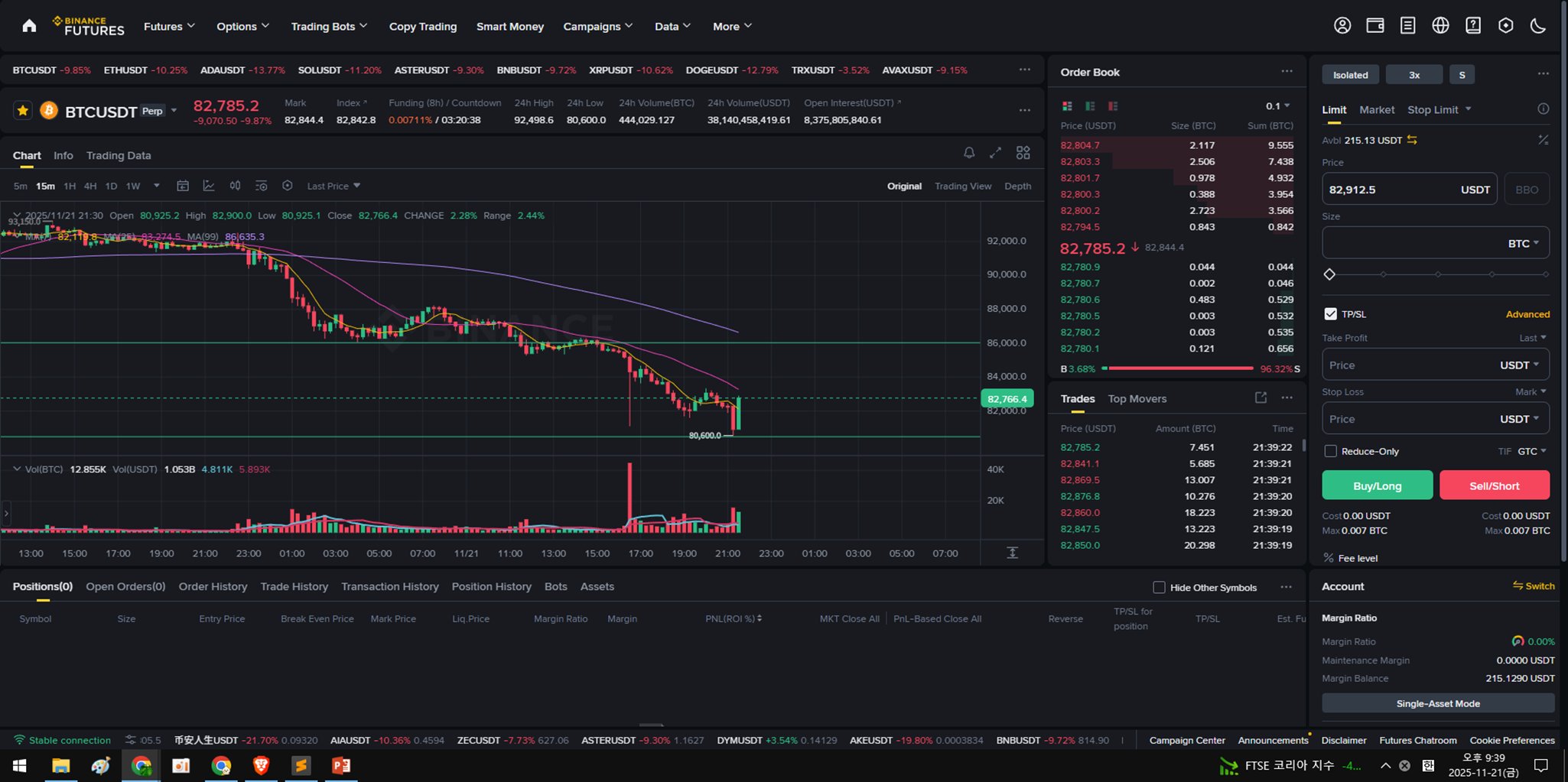This screenshot has width=1568, height=782.
Task: Reset the chart scale icon
Action: tap(1012, 553)
